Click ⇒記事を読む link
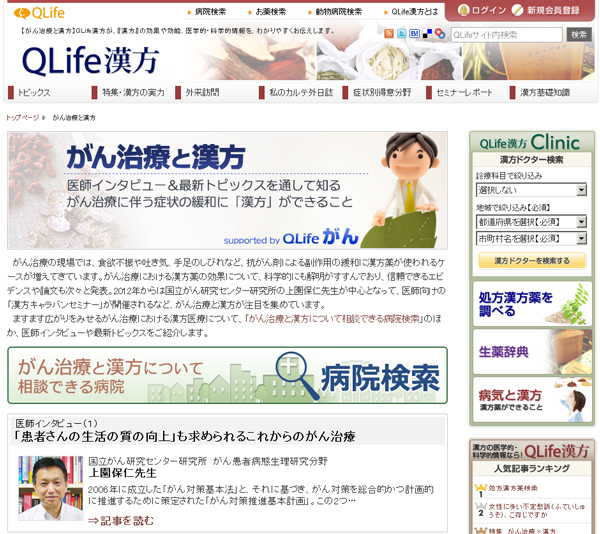Viewport: 600px width, 534px height. coord(121,521)
